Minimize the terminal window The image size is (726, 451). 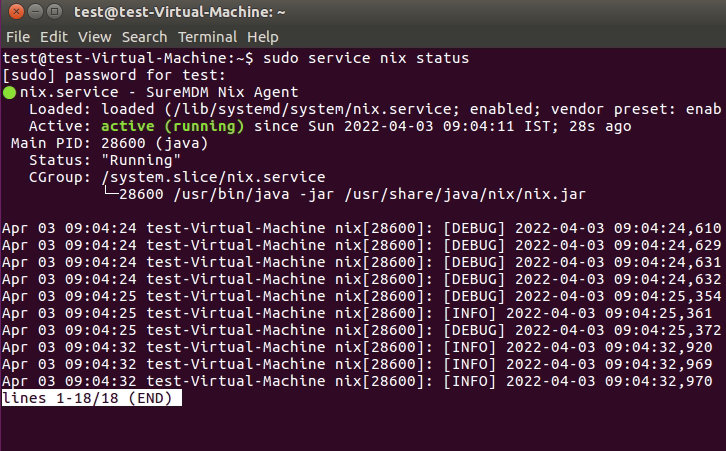click(x=36, y=12)
